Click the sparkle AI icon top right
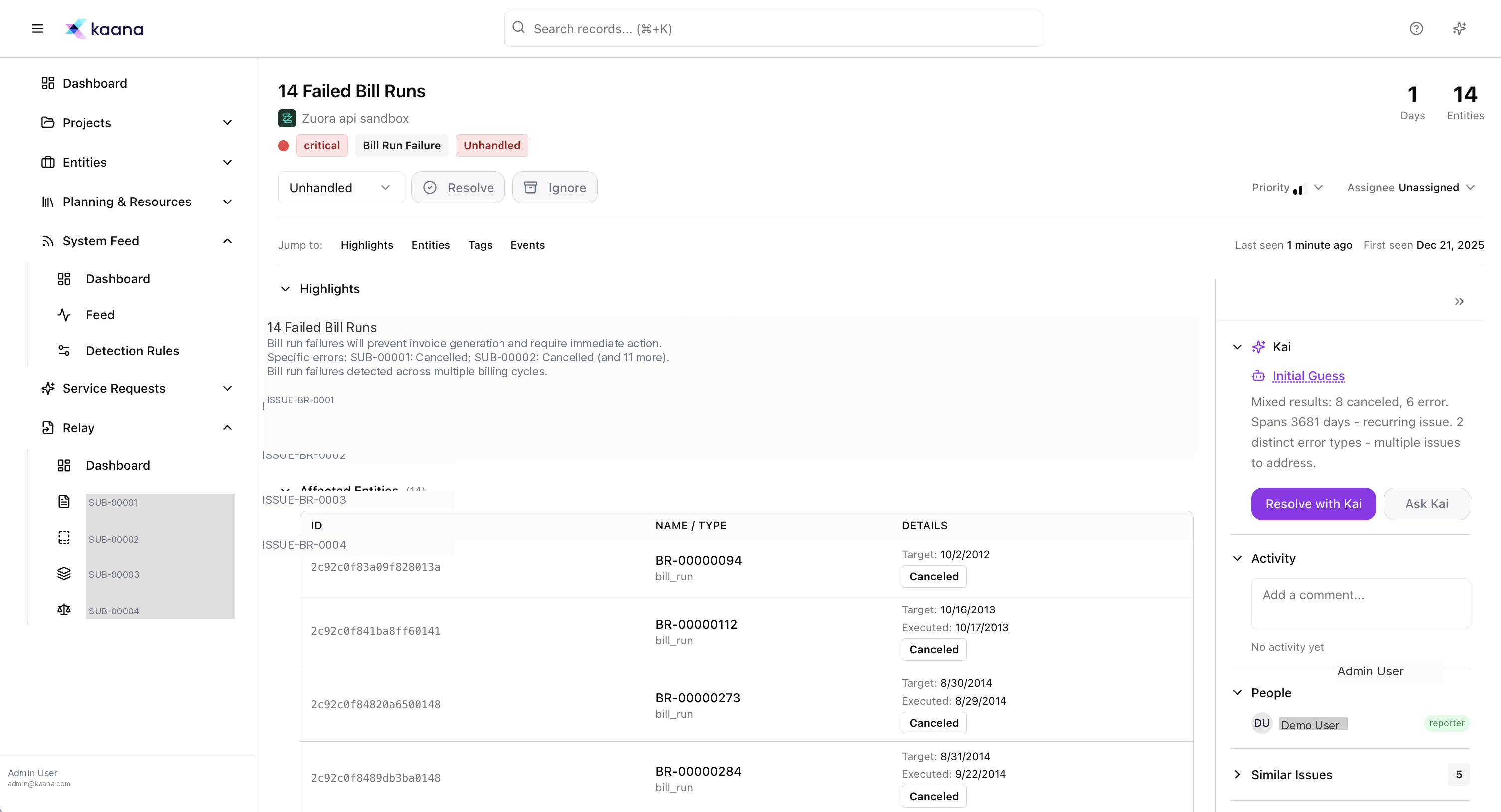This screenshot has height=812, width=1501. (x=1459, y=28)
